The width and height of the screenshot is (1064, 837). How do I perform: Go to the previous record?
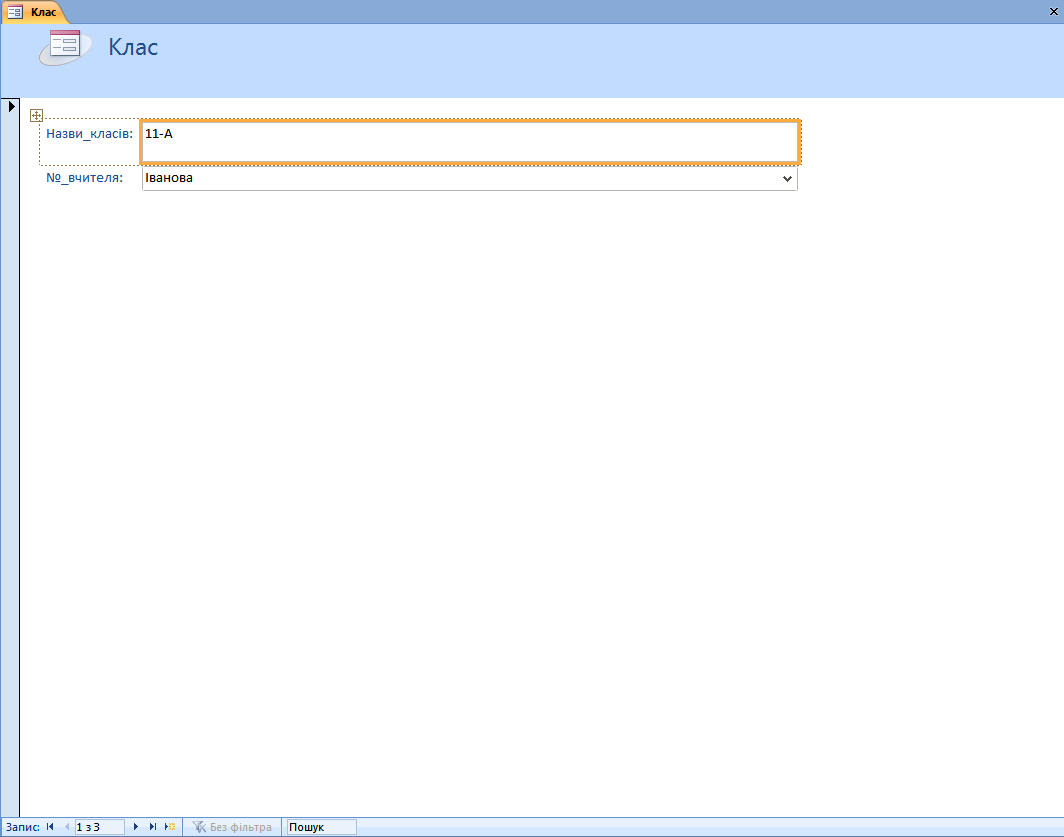pyautogui.click(x=66, y=827)
